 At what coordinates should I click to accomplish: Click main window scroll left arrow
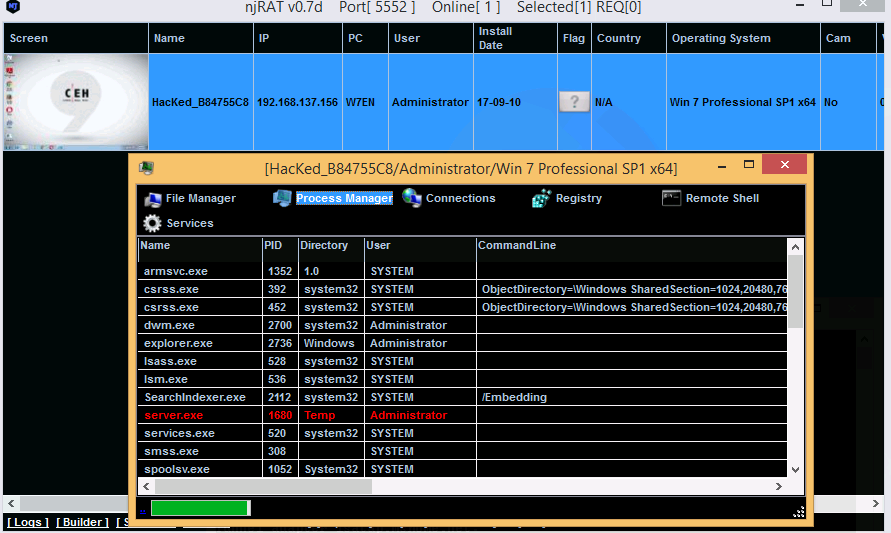[x=11, y=503]
